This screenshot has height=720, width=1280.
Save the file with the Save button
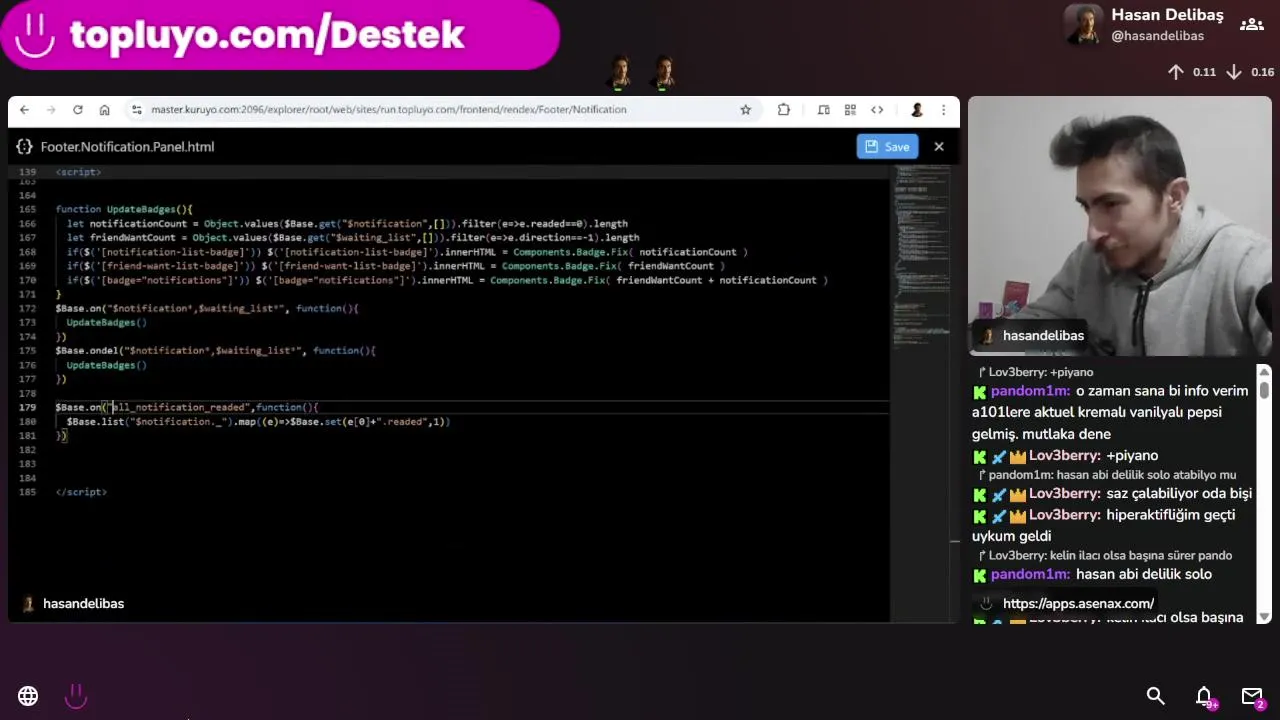click(x=887, y=147)
